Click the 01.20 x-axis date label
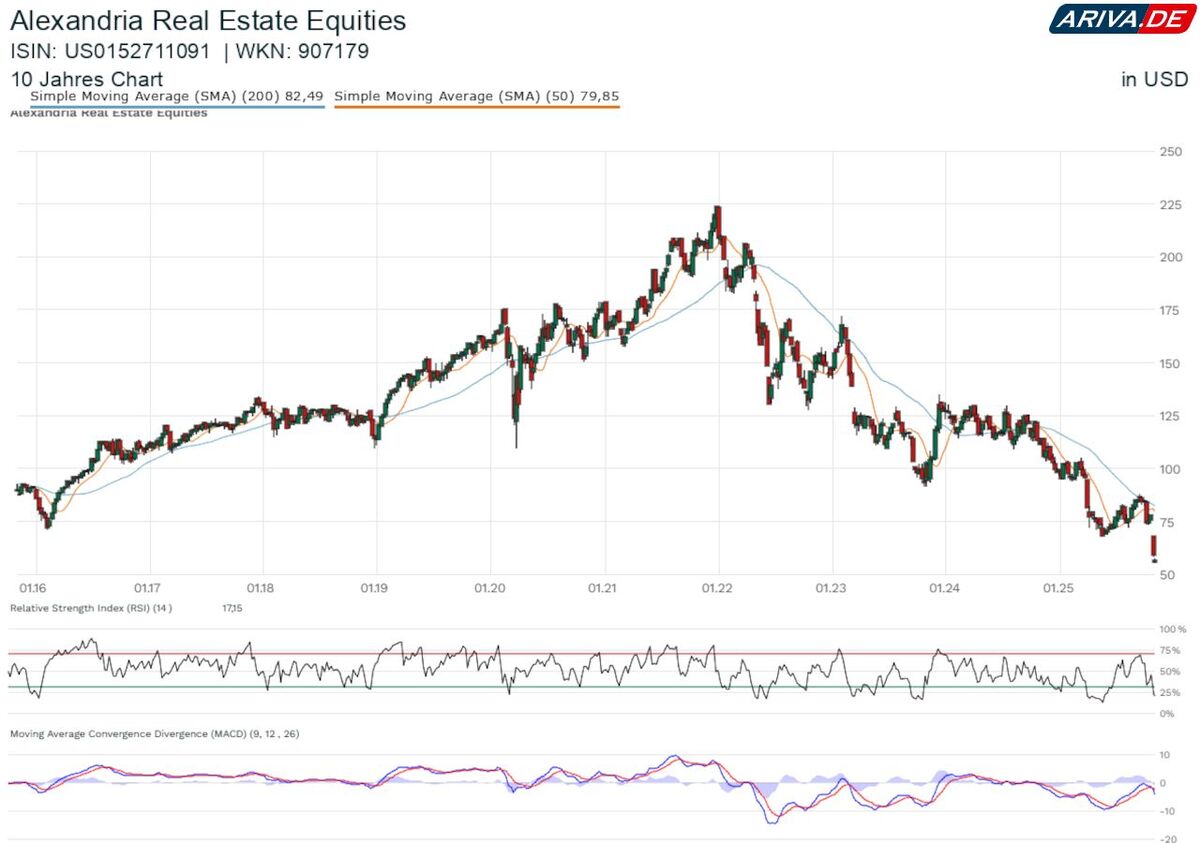The image size is (1200, 843). click(490, 589)
